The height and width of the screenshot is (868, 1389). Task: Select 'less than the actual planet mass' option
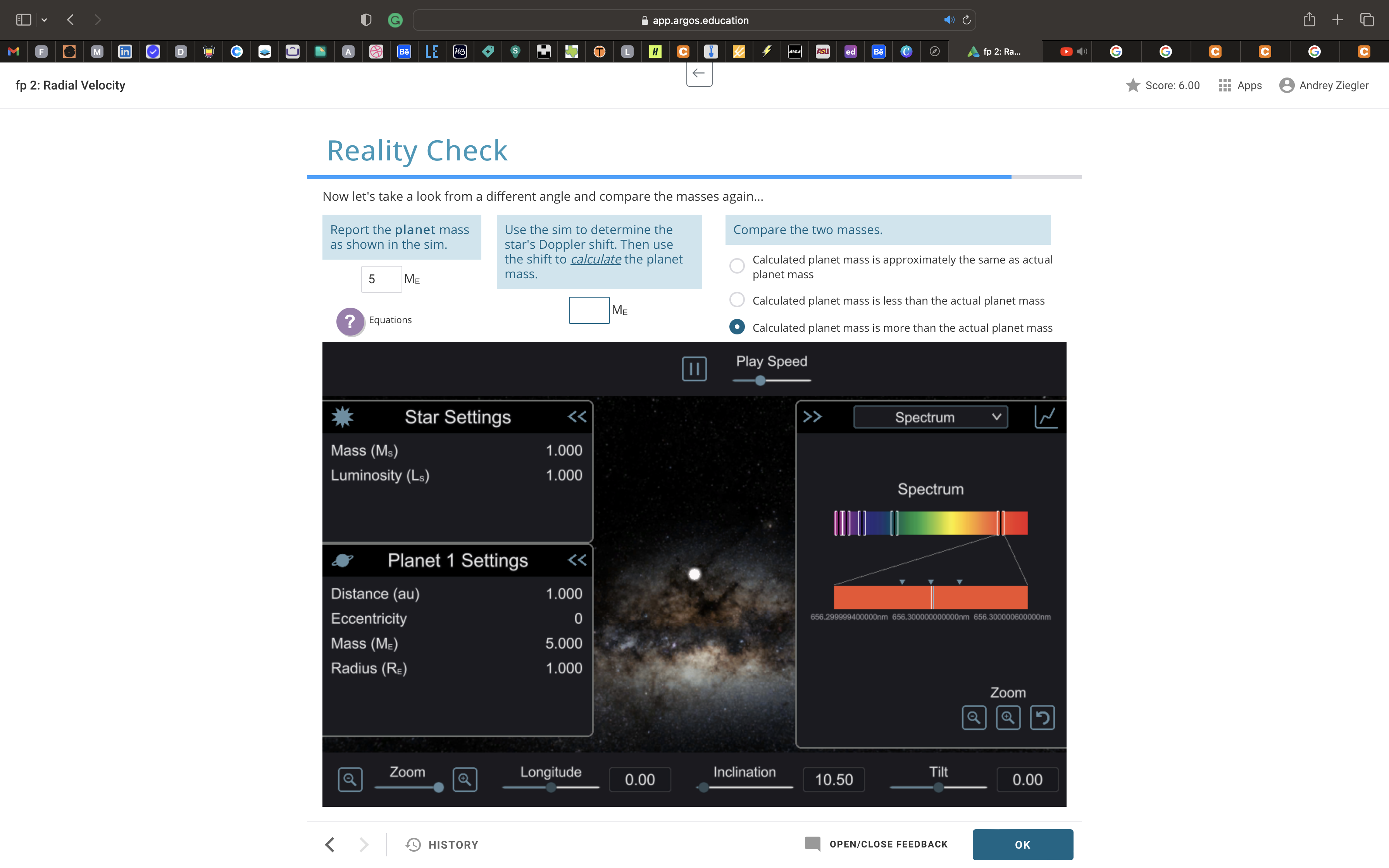point(737,300)
